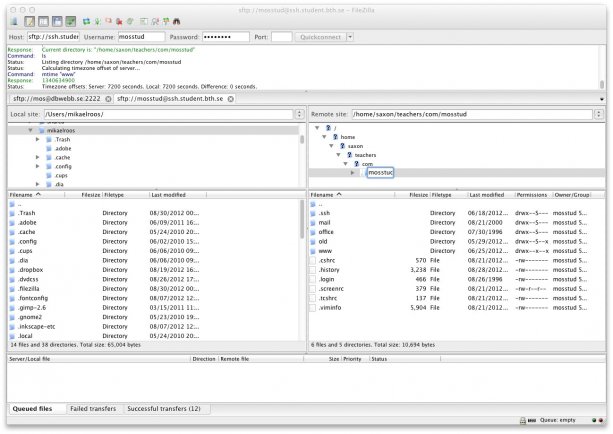The image size is (613, 434).
Task: Sort remote list by Filesize column
Action: pos(412,195)
